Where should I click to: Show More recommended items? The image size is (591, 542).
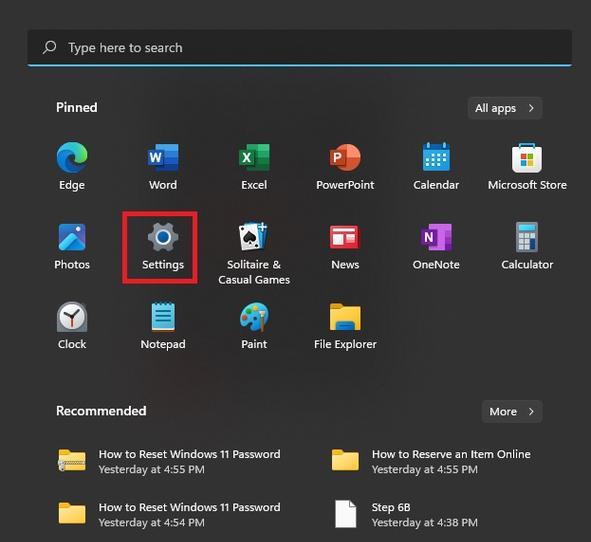coord(511,411)
